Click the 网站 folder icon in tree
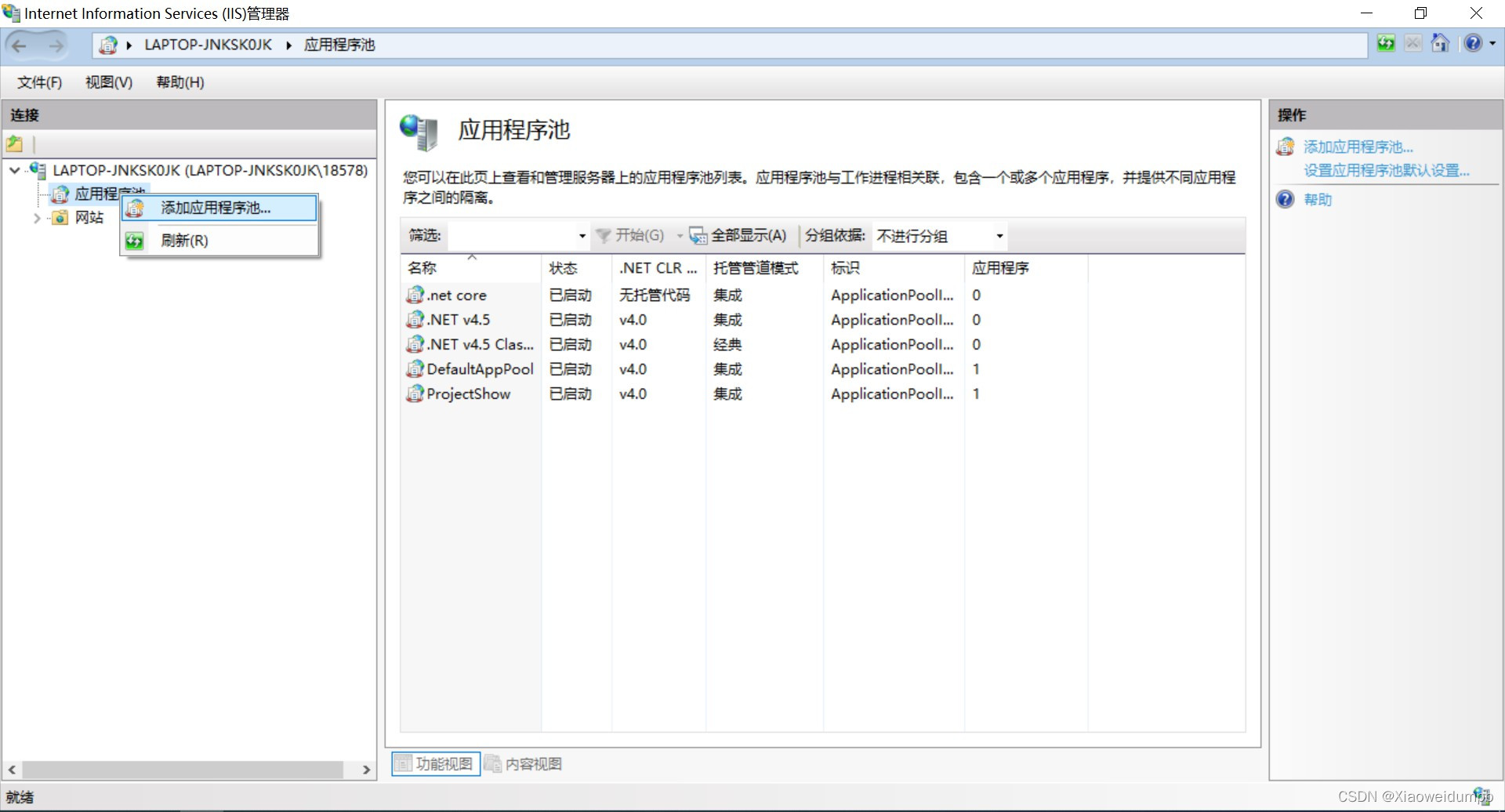 click(x=60, y=218)
